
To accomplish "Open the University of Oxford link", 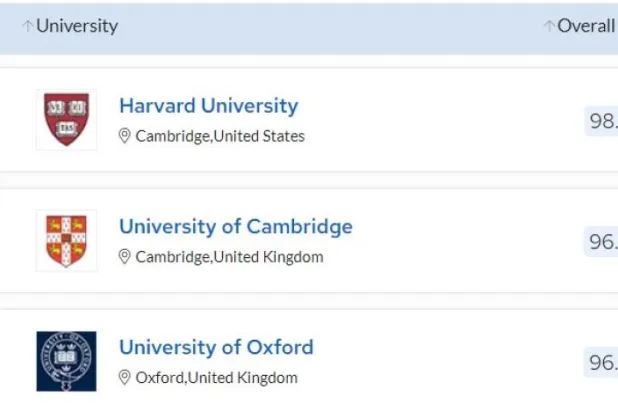I will pos(216,348).
